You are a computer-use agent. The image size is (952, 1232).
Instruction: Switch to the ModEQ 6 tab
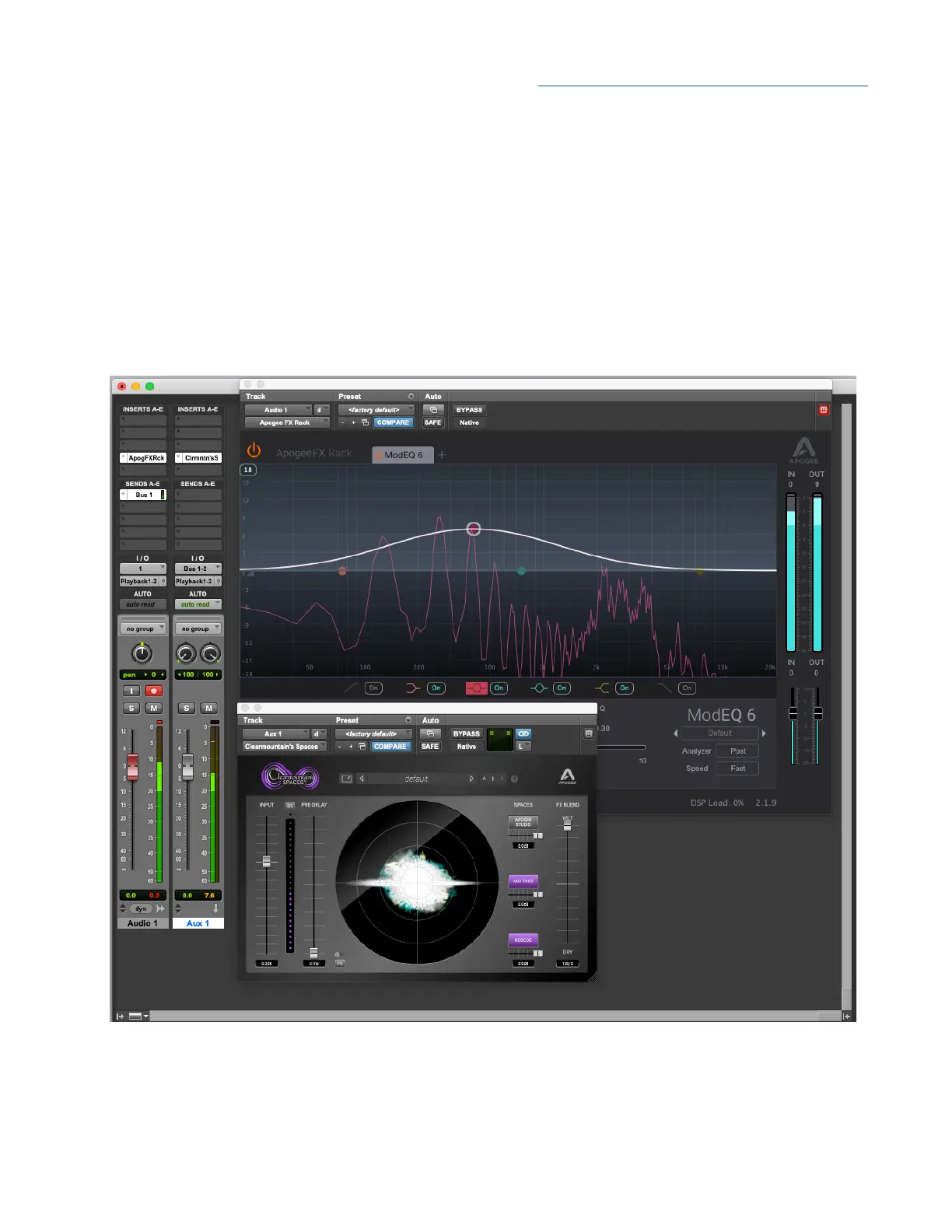pos(403,455)
